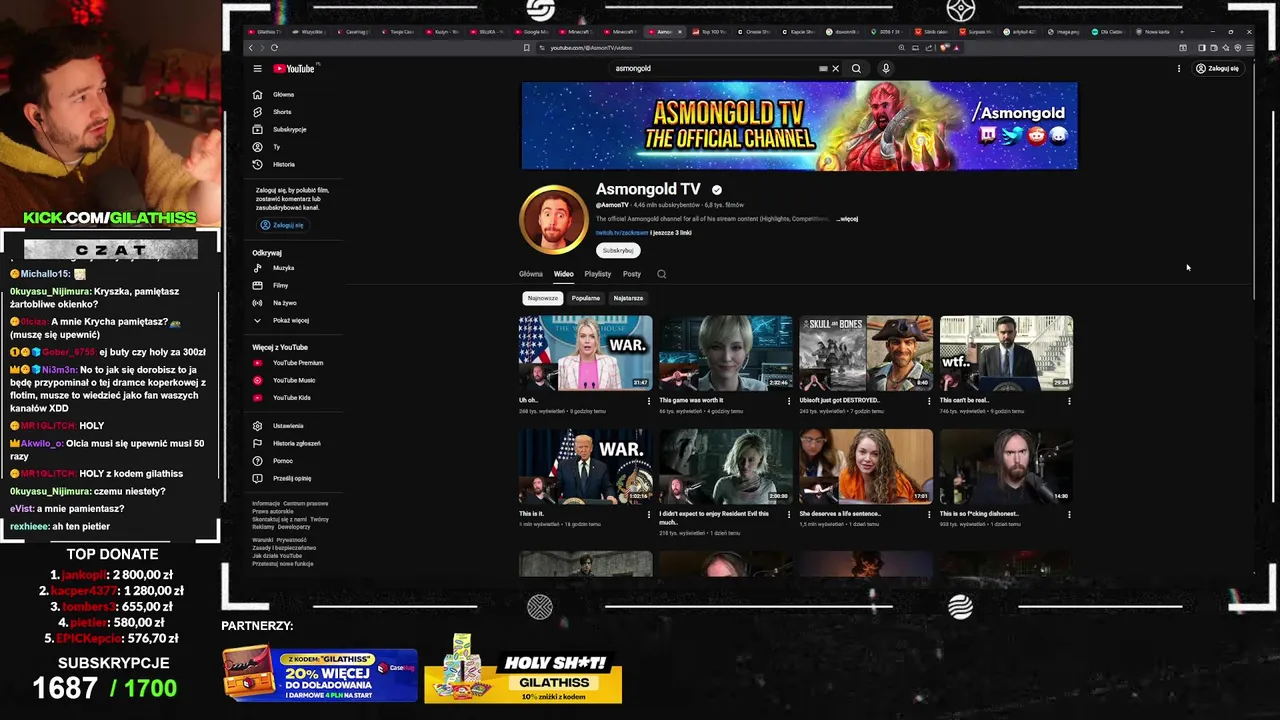Open Shorts in the sidebar
1280x720 pixels.
coord(282,112)
